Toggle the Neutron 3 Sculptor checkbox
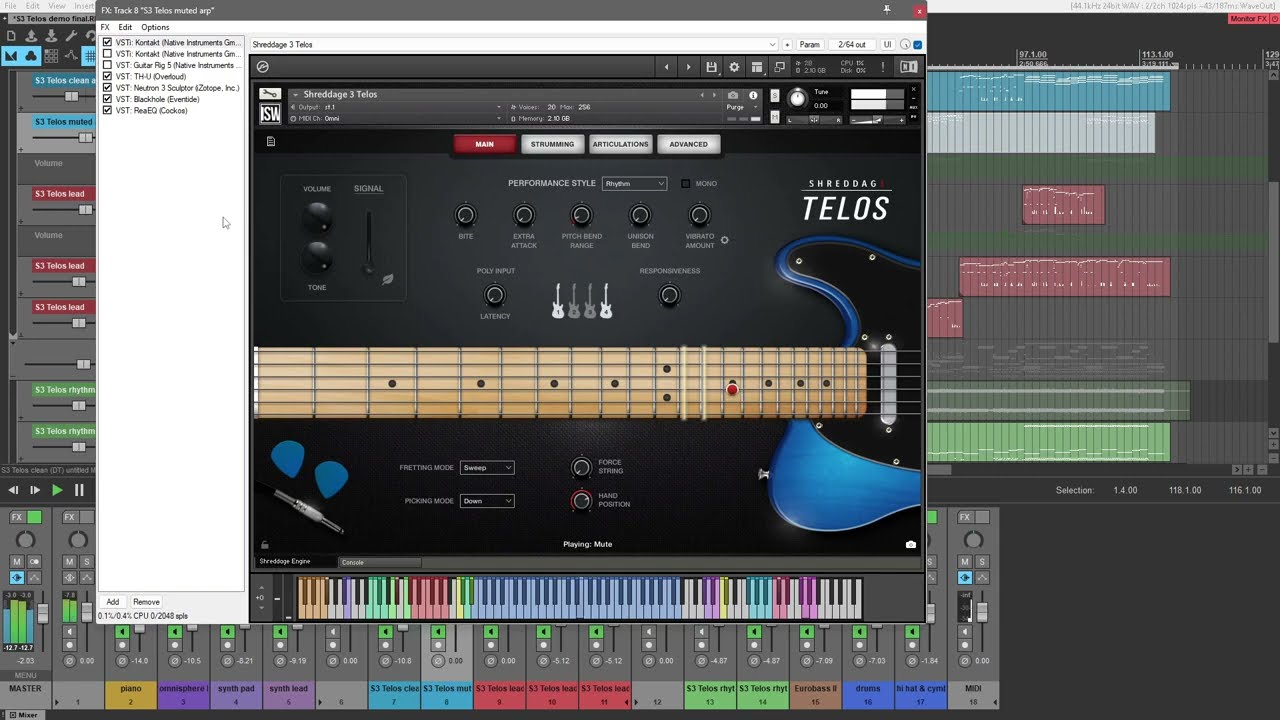 pos(107,88)
